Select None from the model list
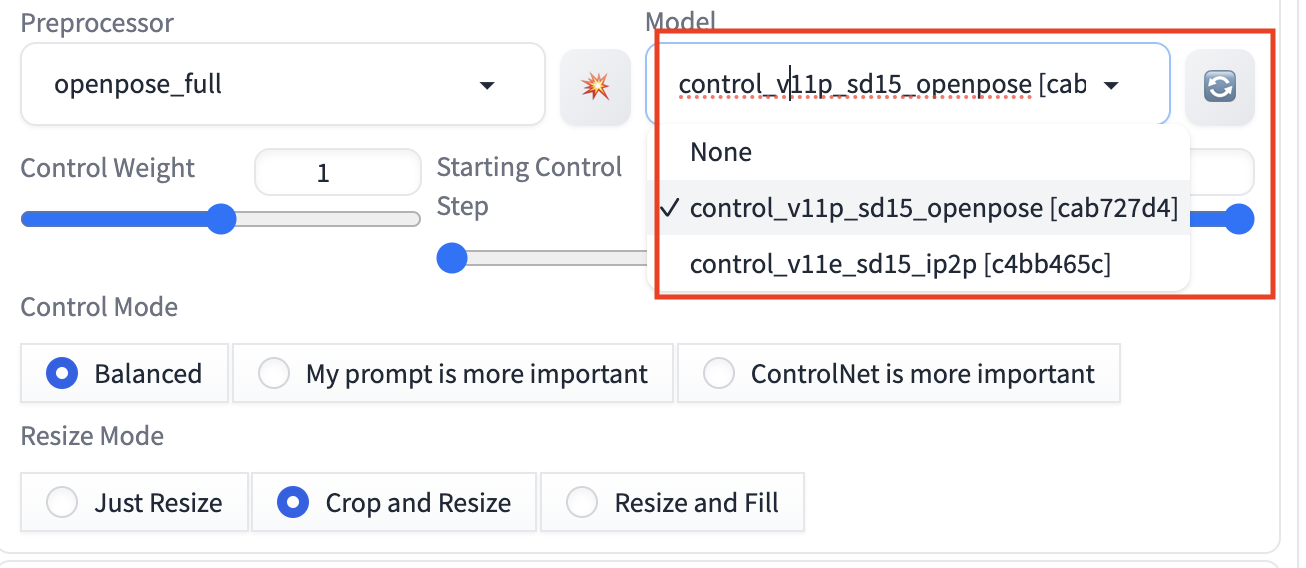1306x568 pixels. point(721,152)
